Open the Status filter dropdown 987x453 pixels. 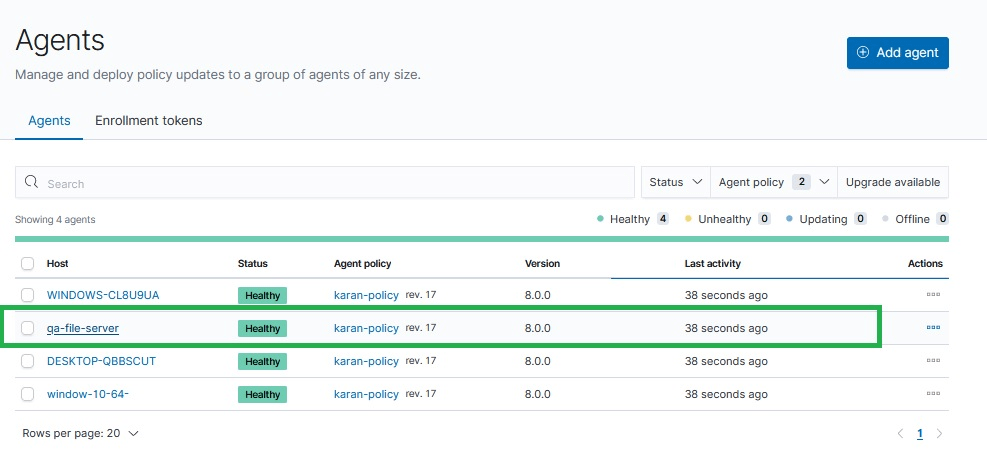[675, 182]
